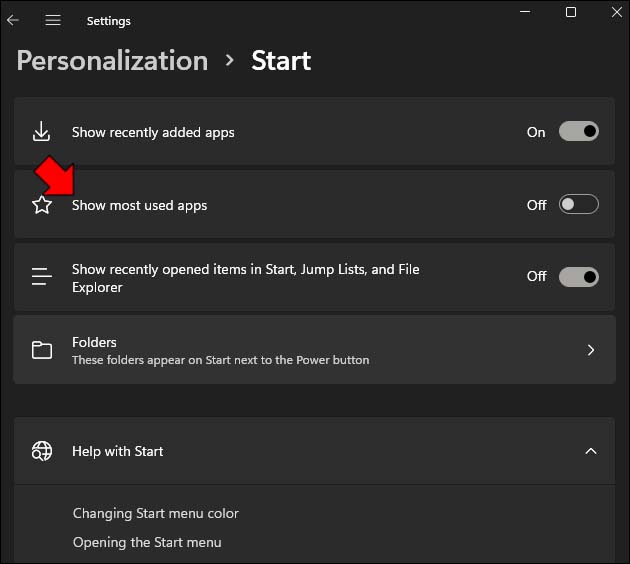Minimize the Settings window
This screenshot has height=564, width=630.
click(x=524, y=12)
